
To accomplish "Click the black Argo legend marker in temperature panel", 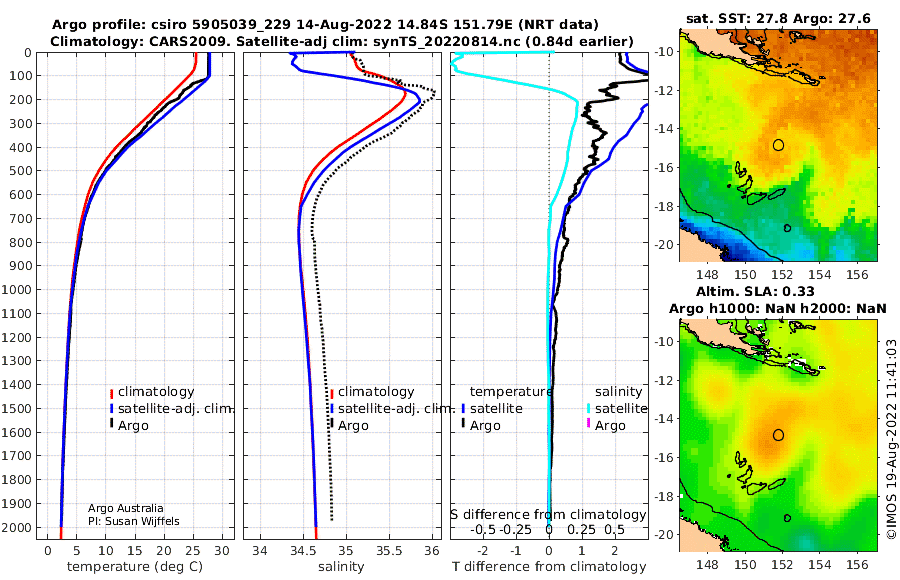I will point(111,424).
